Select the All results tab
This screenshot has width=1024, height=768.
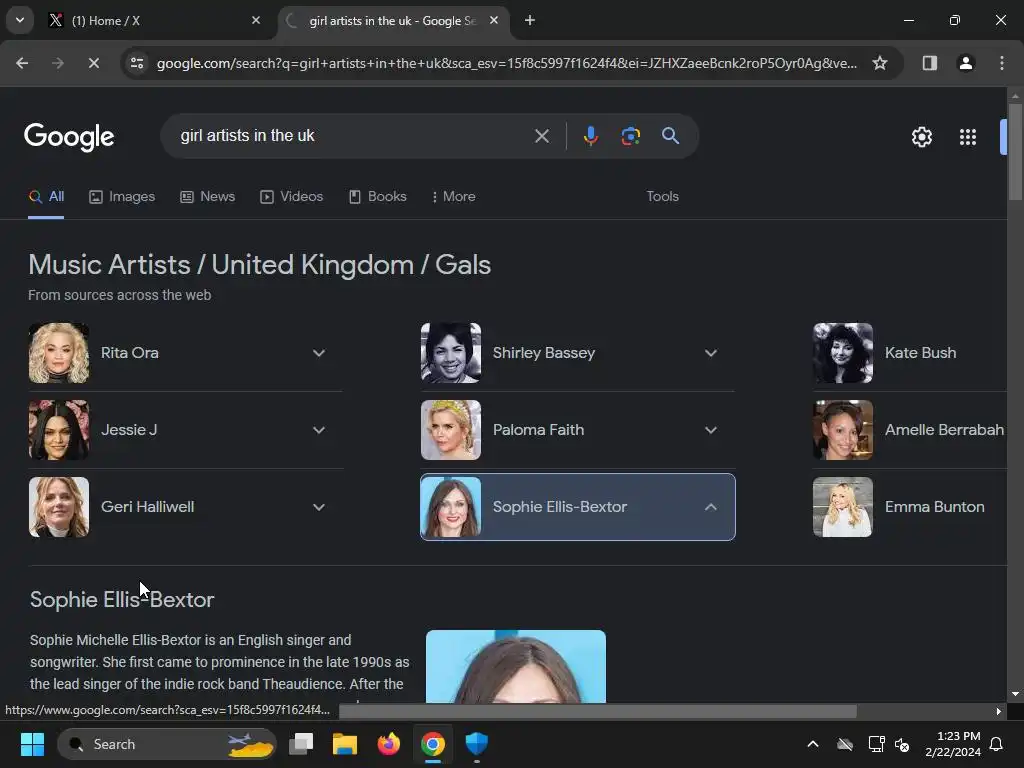point(46,197)
